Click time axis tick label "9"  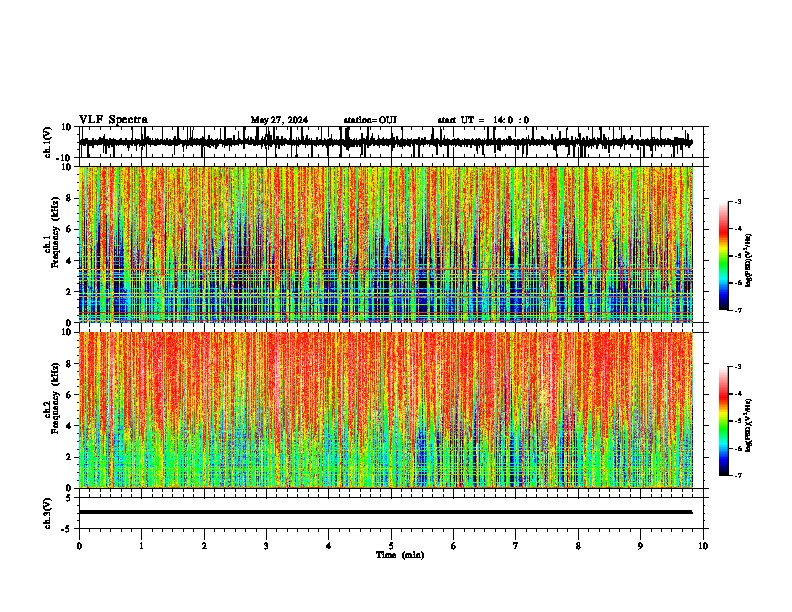640,546
